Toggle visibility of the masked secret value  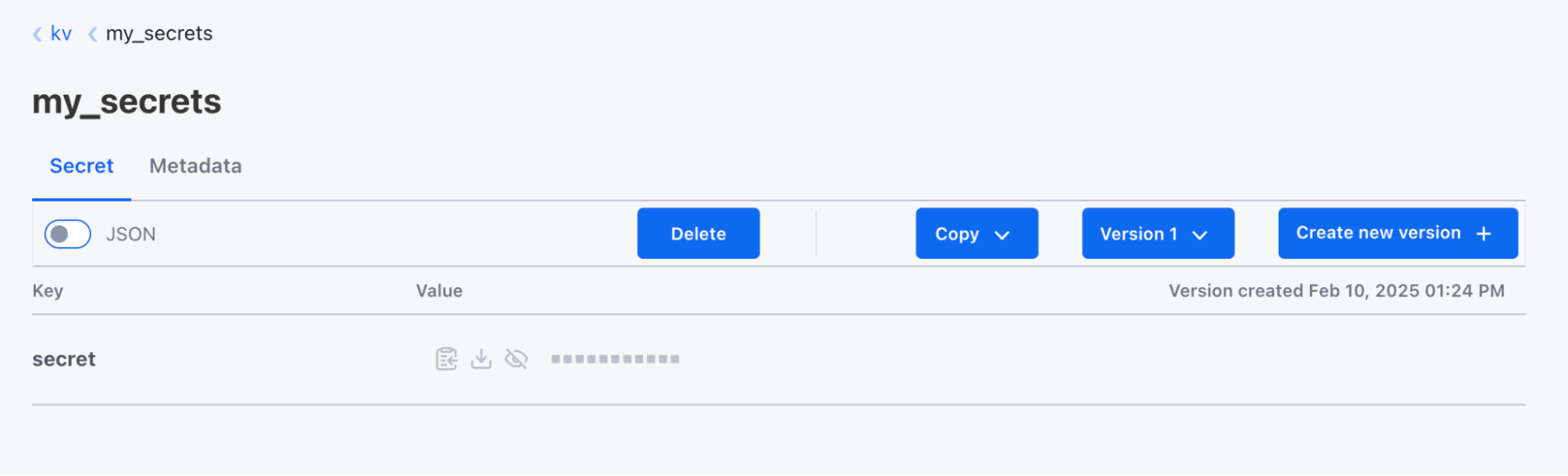click(x=517, y=358)
